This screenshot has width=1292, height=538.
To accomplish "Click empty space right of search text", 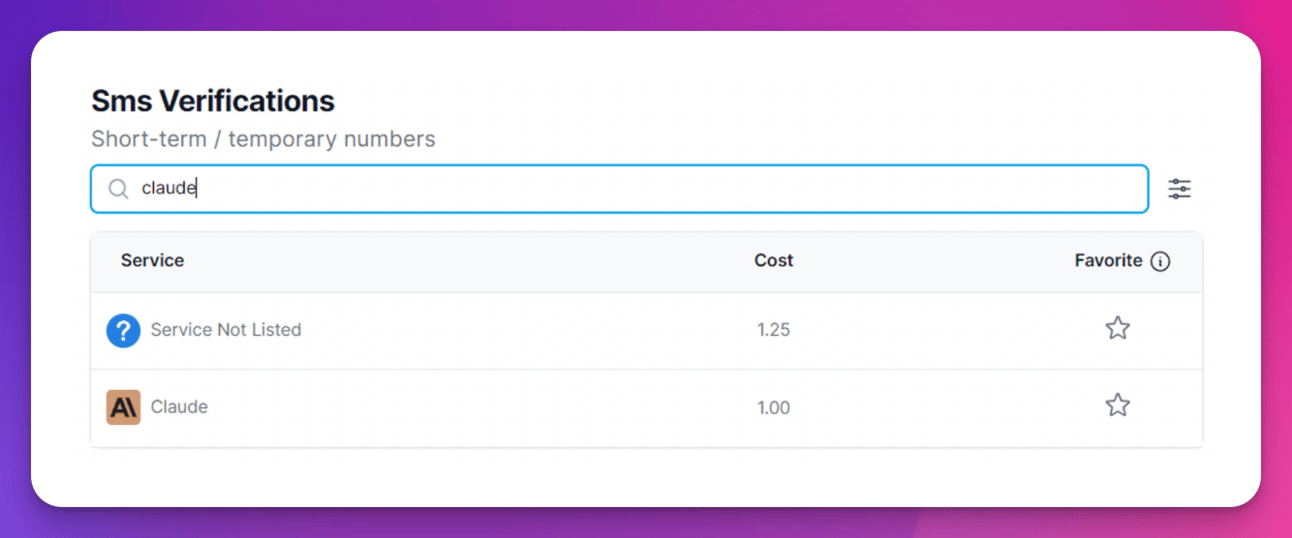I will tap(650, 189).
